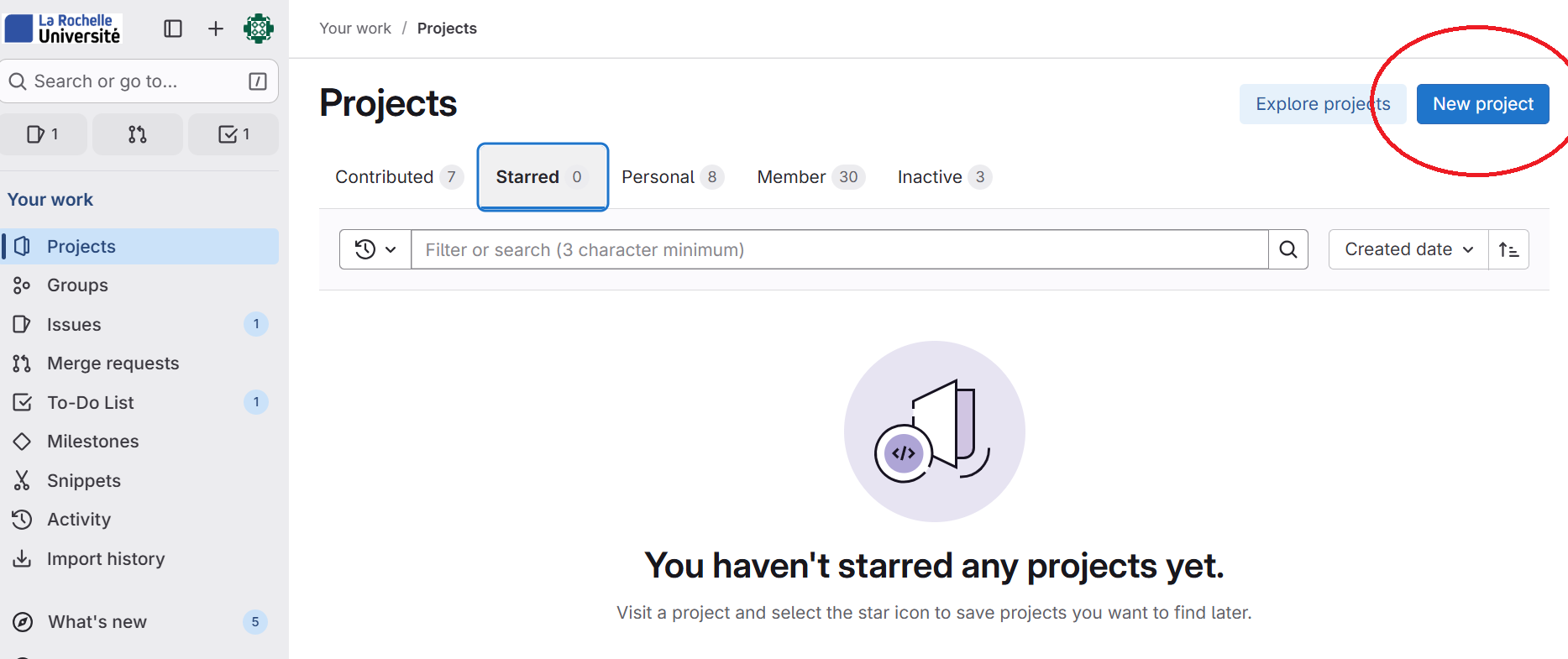Viewport: 1568px width, 659px height.
Task: Open assigned issues counter icon
Action: point(43,134)
